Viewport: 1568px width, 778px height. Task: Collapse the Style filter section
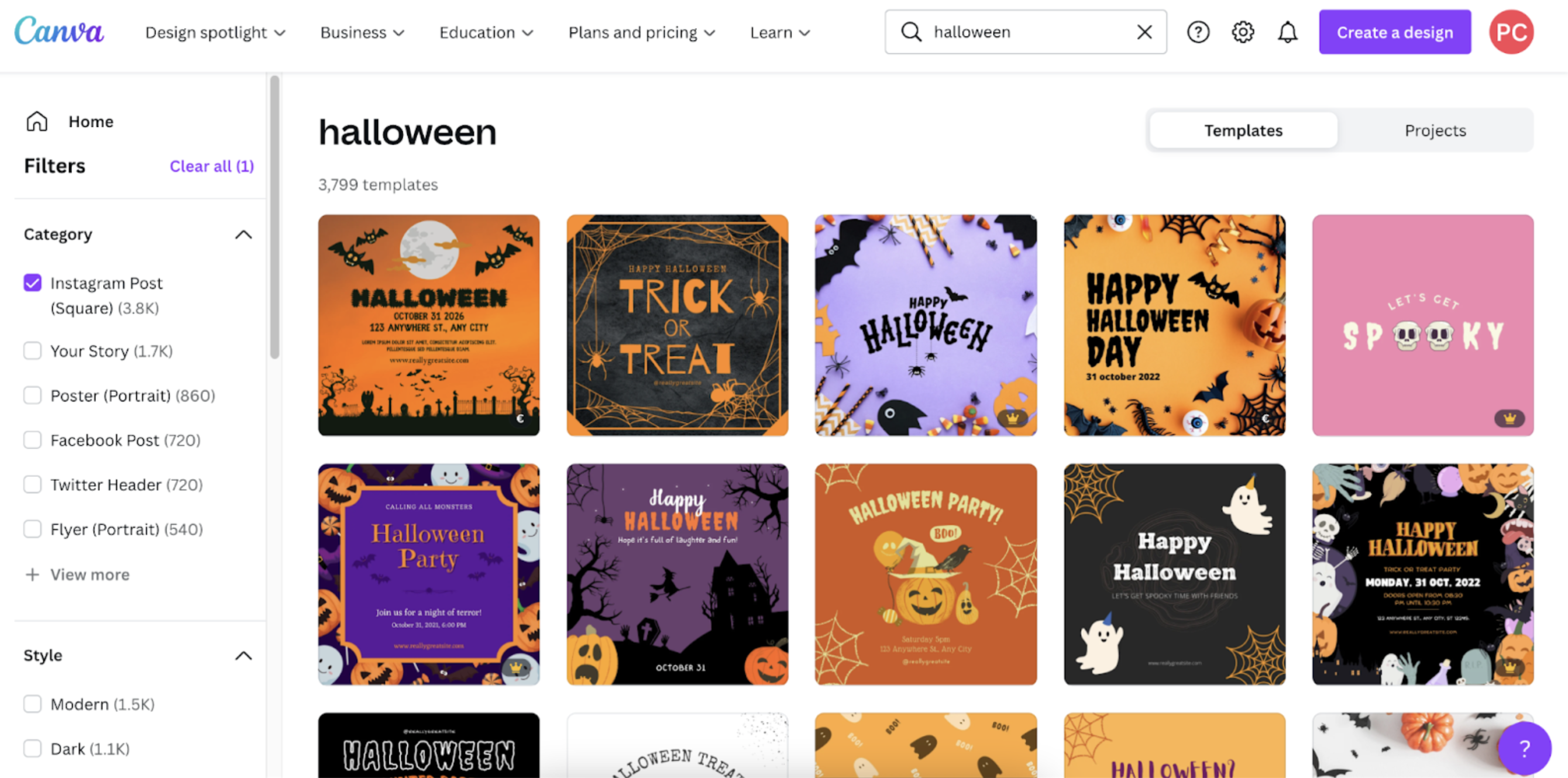[x=243, y=656]
